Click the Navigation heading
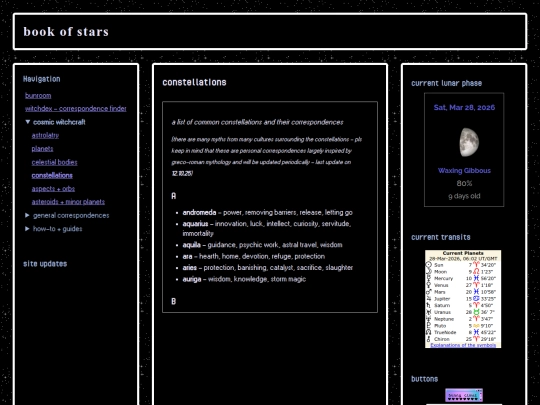The image size is (540, 405). pyautogui.click(x=41, y=79)
